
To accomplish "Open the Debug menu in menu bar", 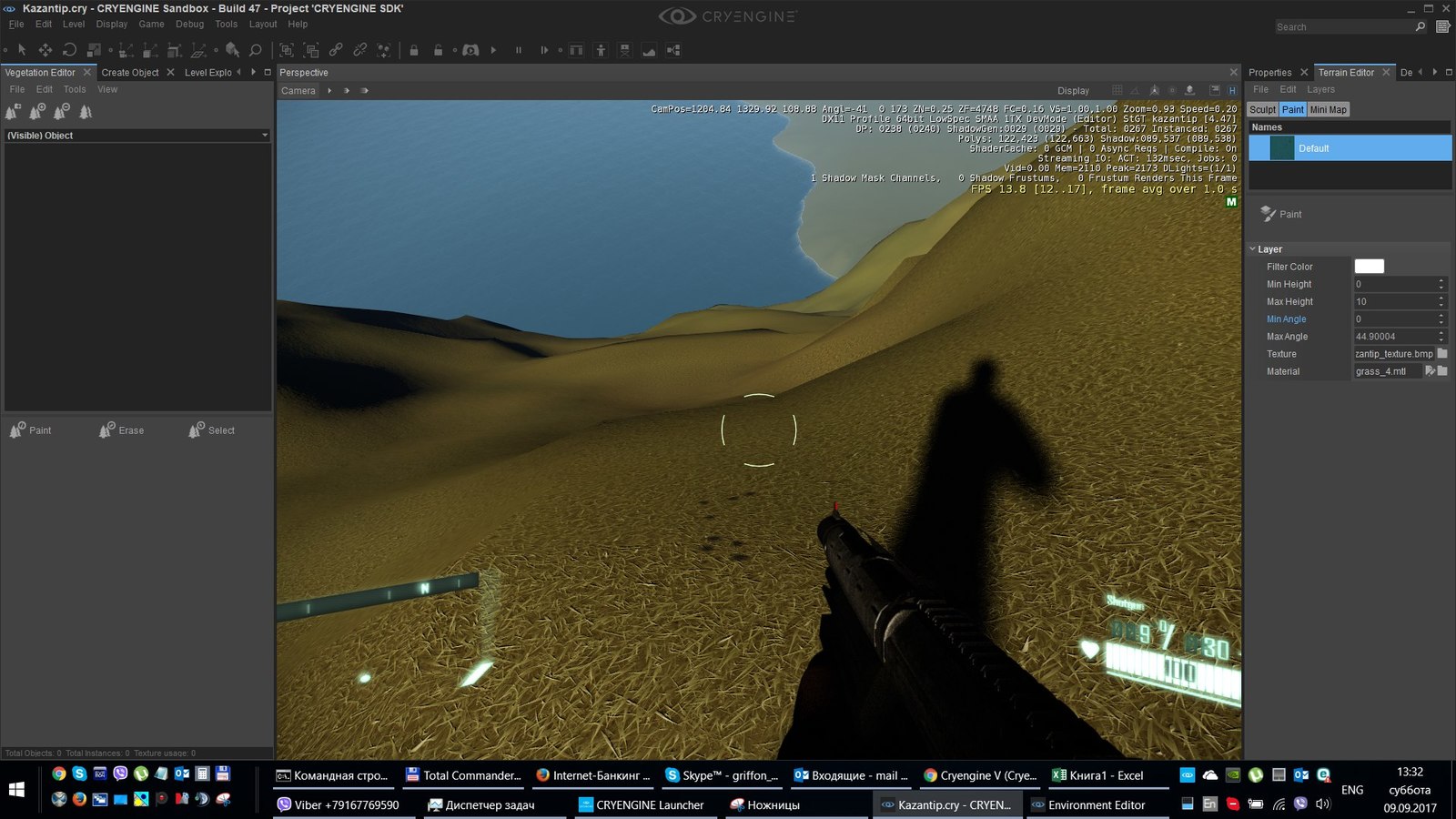I will coord(189,24).
